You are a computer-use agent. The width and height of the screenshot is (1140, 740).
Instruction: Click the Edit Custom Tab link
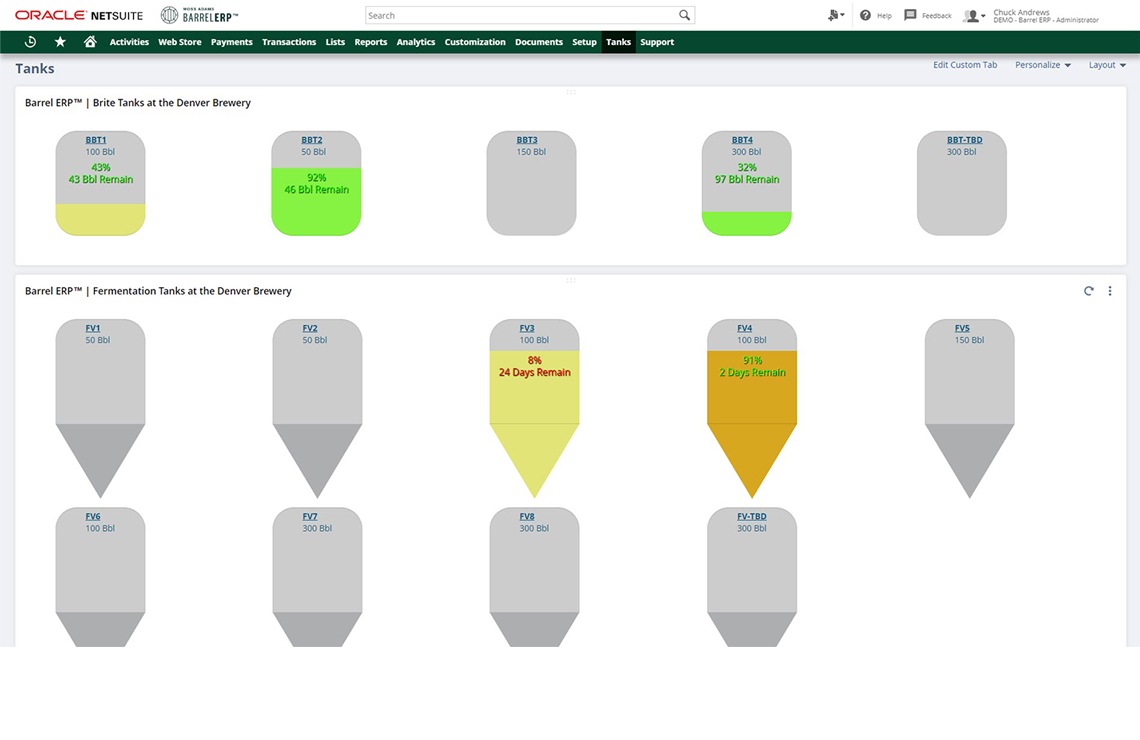(x=965, y=65)
